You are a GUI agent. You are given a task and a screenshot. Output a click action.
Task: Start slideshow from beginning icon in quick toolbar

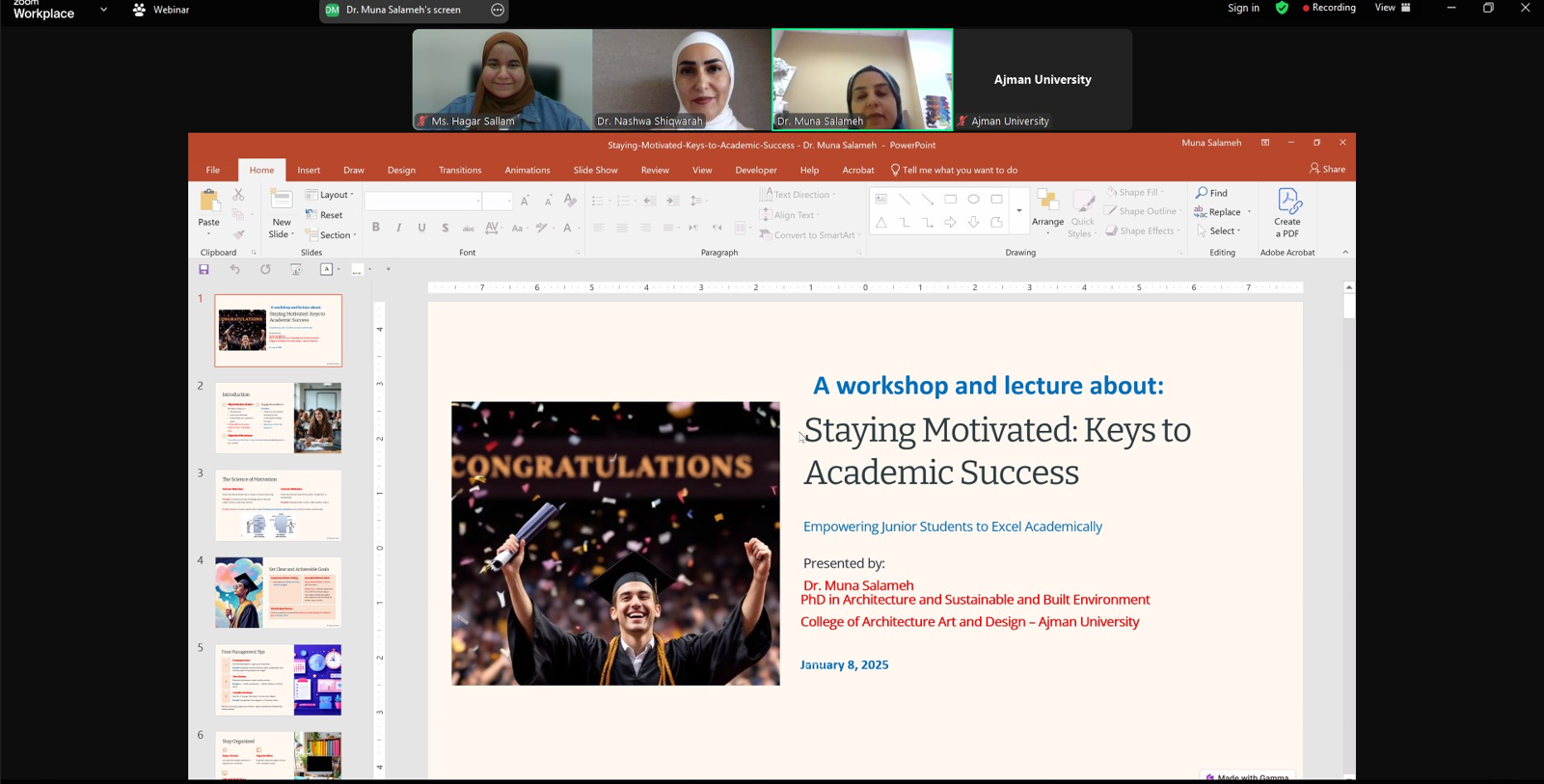click(296, 270)
